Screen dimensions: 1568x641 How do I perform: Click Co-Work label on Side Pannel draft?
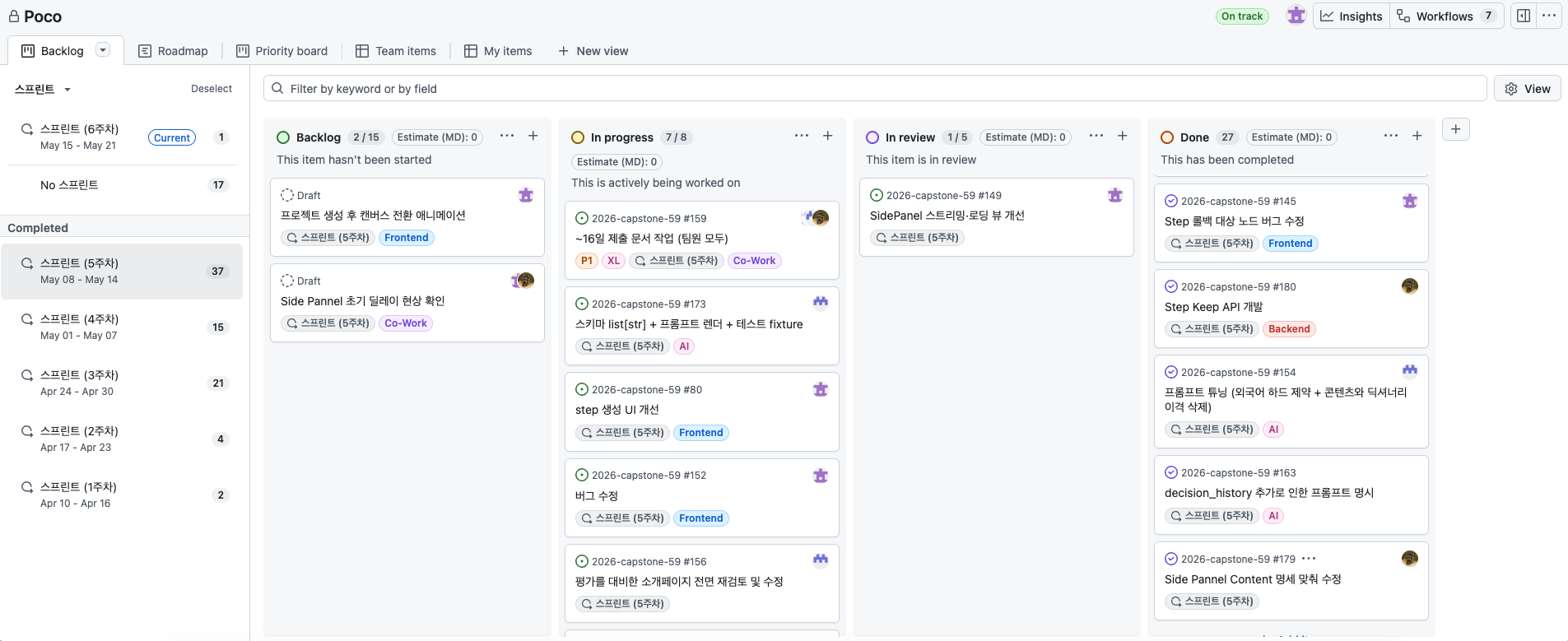tap(406, 323)
